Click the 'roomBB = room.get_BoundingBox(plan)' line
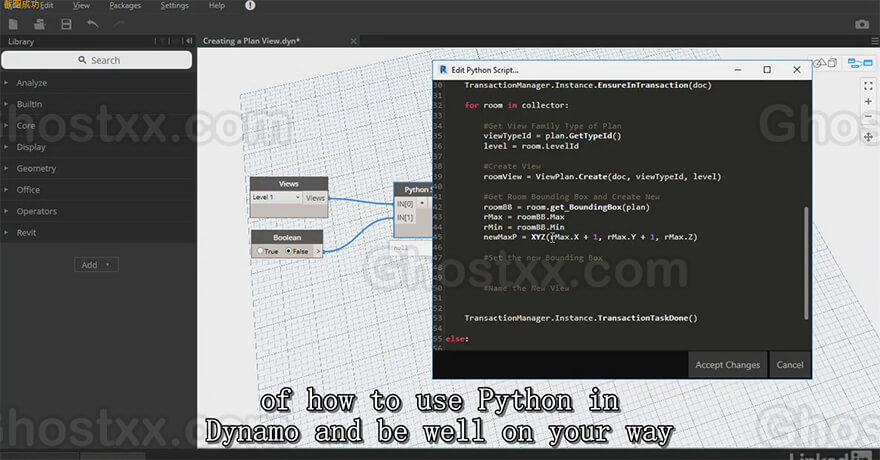 coord(566,207)
